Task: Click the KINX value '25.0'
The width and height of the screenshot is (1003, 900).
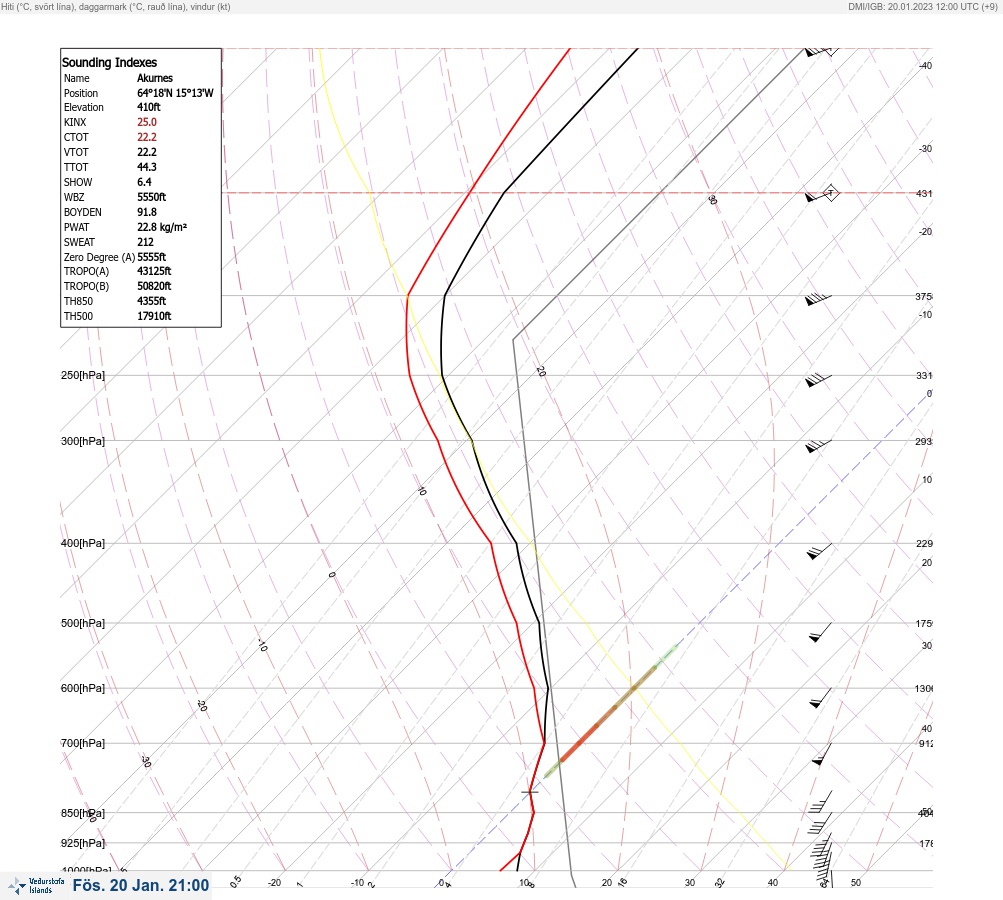Action: click(x=146, y=122)
